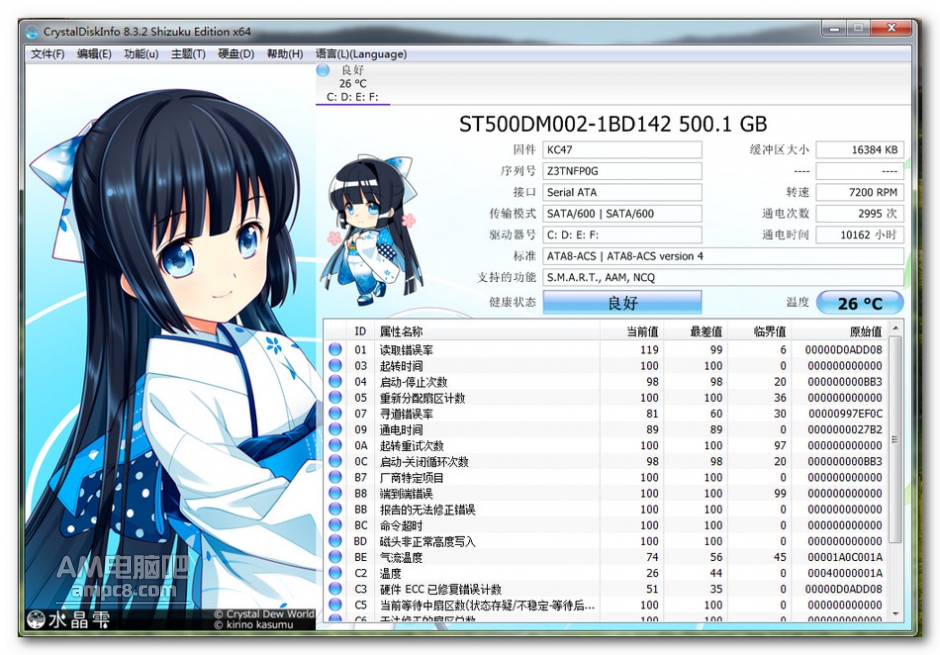940x655 pixels.
Task: Click the status orb for row BB 报告的无法修正错误
Action: point(335,509)
